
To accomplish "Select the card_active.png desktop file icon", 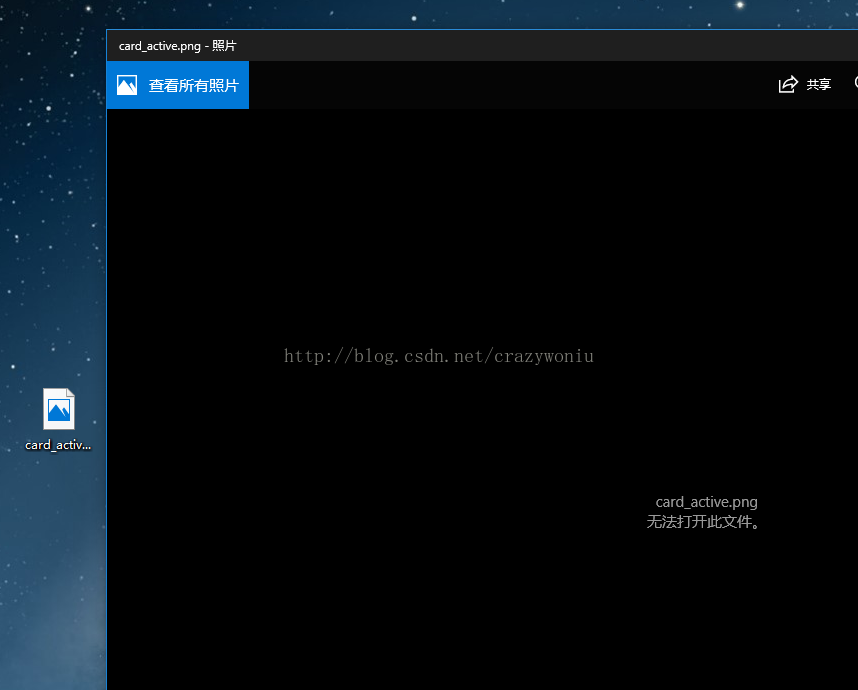I will [59, 409].
